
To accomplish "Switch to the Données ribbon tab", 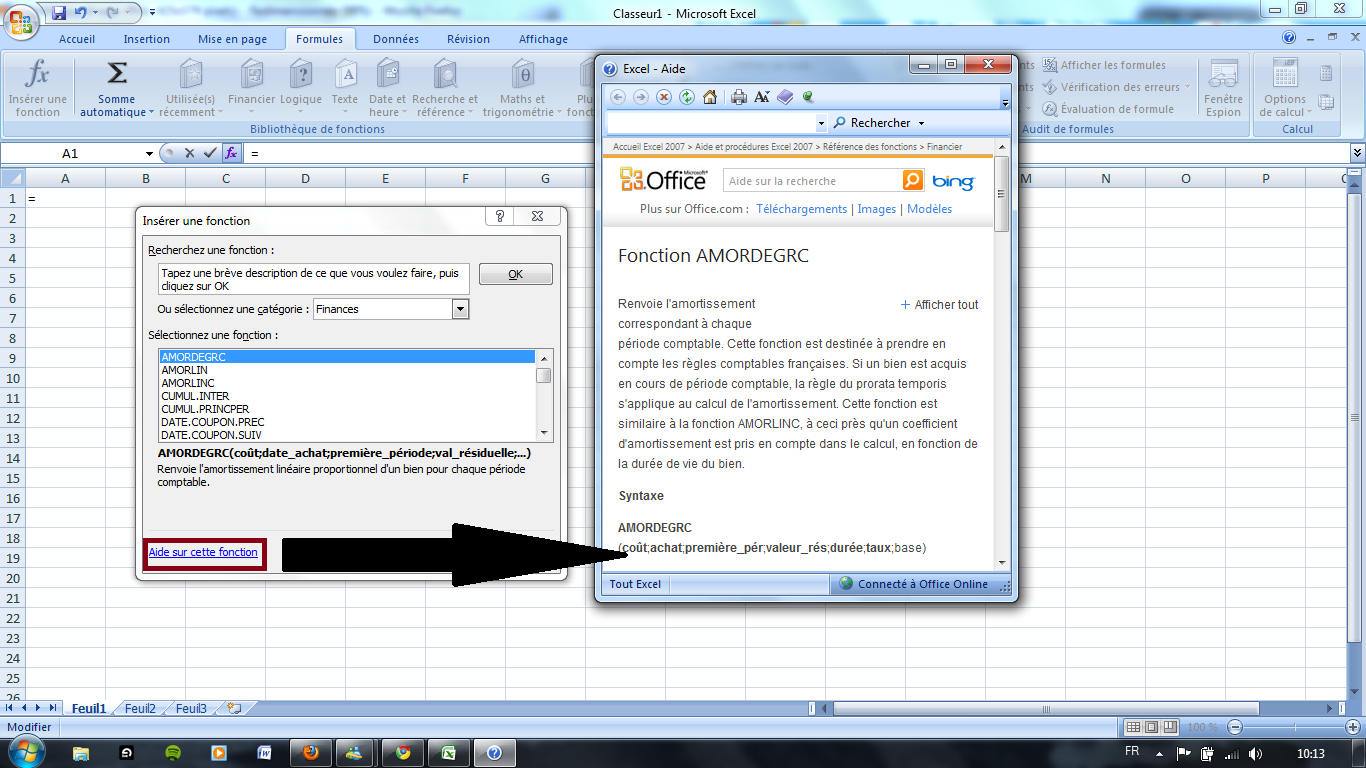I will click(x=395, y=39).
